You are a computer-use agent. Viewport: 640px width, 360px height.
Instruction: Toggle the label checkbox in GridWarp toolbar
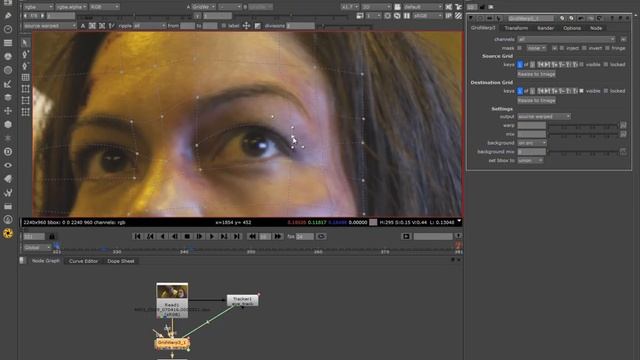[x=224, y=26]
